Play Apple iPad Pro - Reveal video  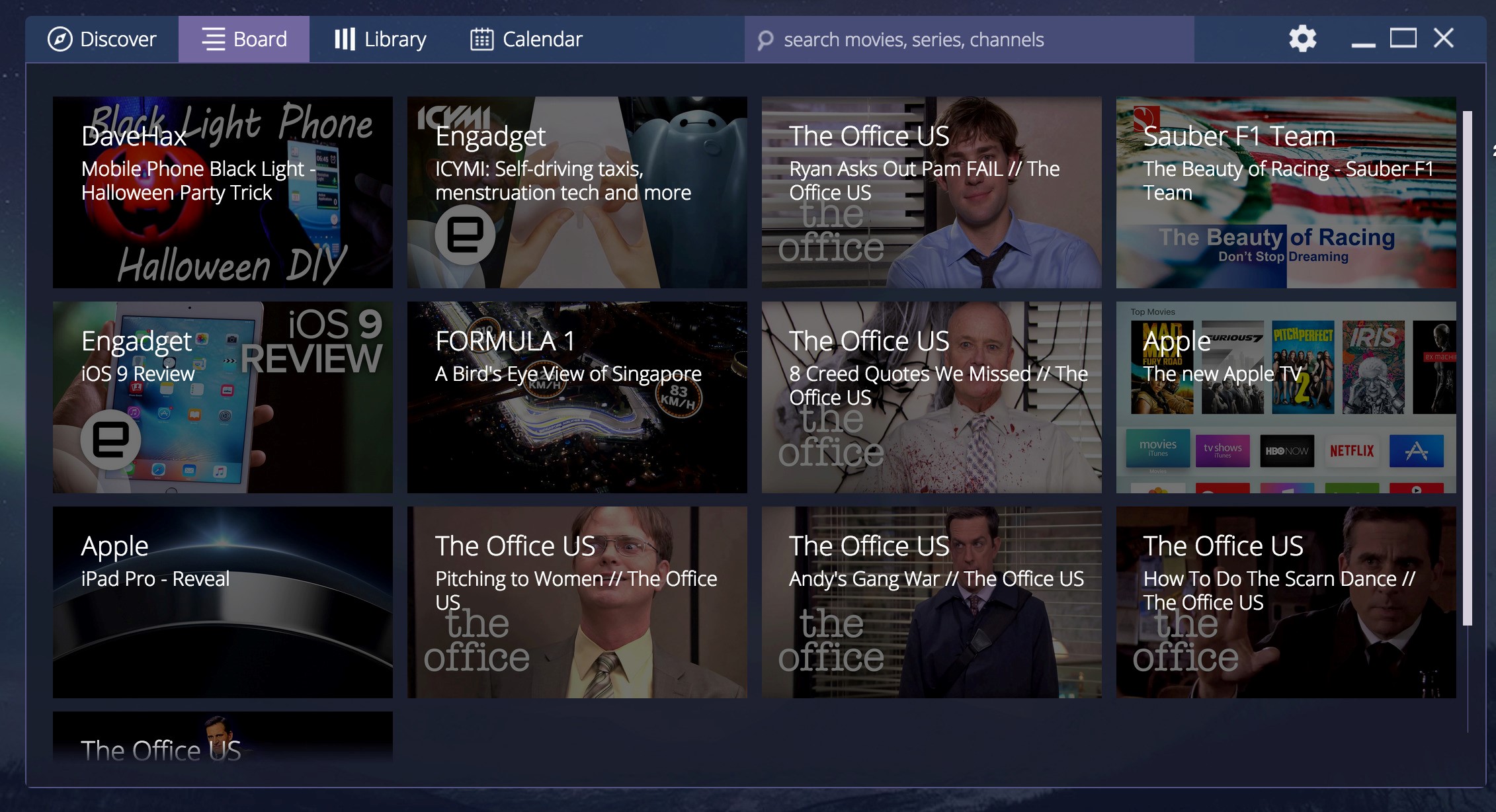[222, 602]
